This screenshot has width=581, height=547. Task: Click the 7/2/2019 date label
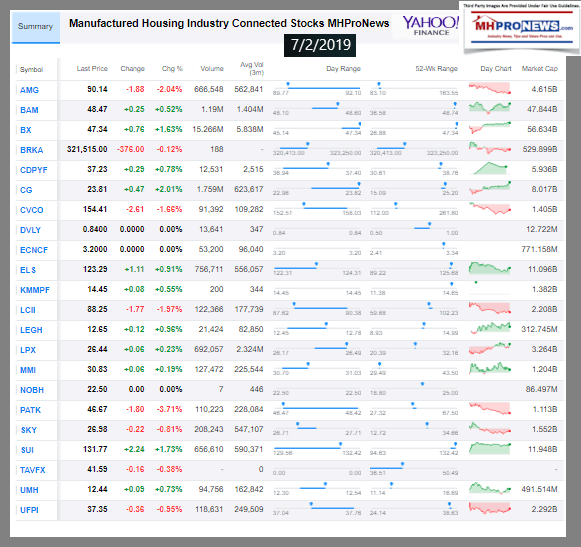(x=320, y=45)
